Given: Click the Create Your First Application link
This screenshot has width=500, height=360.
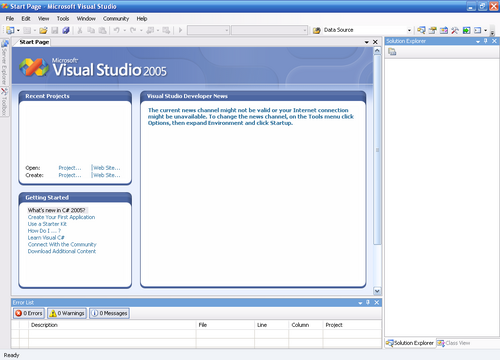Looking at the screenshot, I should point(61,217).
